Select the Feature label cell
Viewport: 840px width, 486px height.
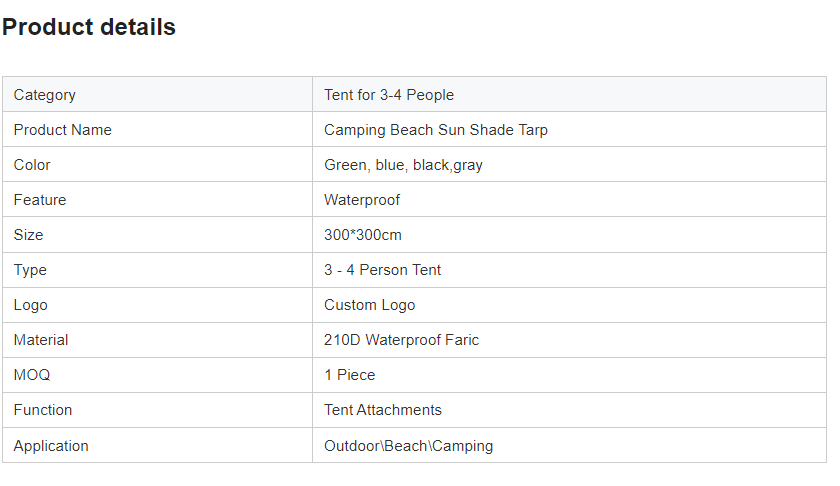pyautogui.click(x=40, y=200)
